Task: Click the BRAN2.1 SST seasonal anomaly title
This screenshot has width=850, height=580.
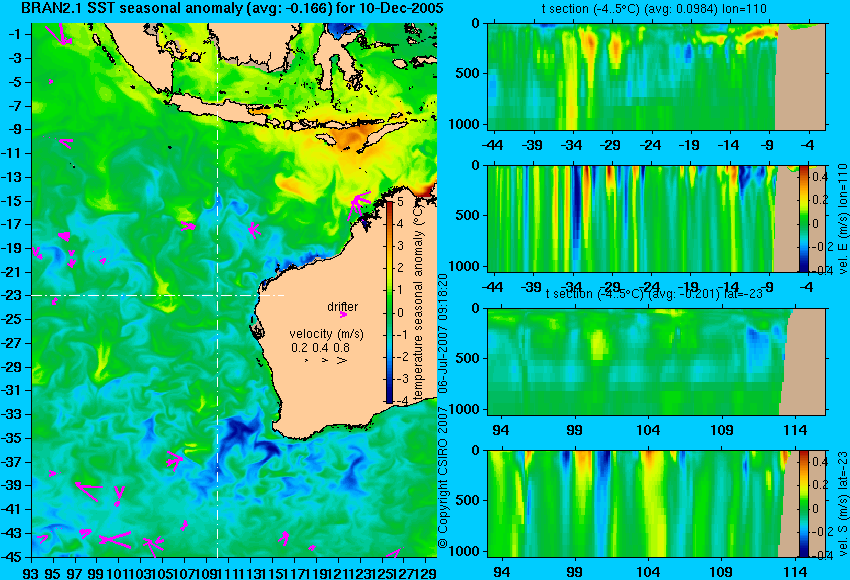Action: point(233,8)
